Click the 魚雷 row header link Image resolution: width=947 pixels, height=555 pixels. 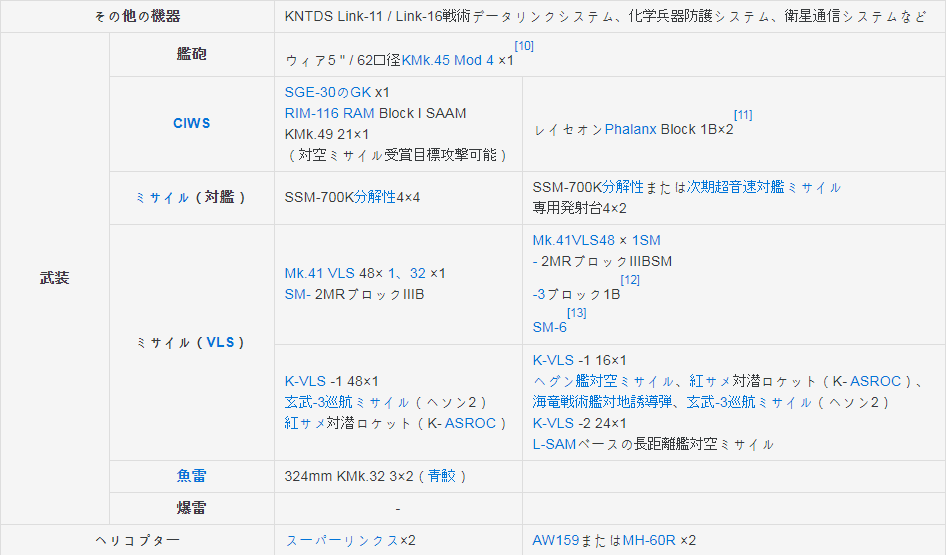tap(191, 476)
